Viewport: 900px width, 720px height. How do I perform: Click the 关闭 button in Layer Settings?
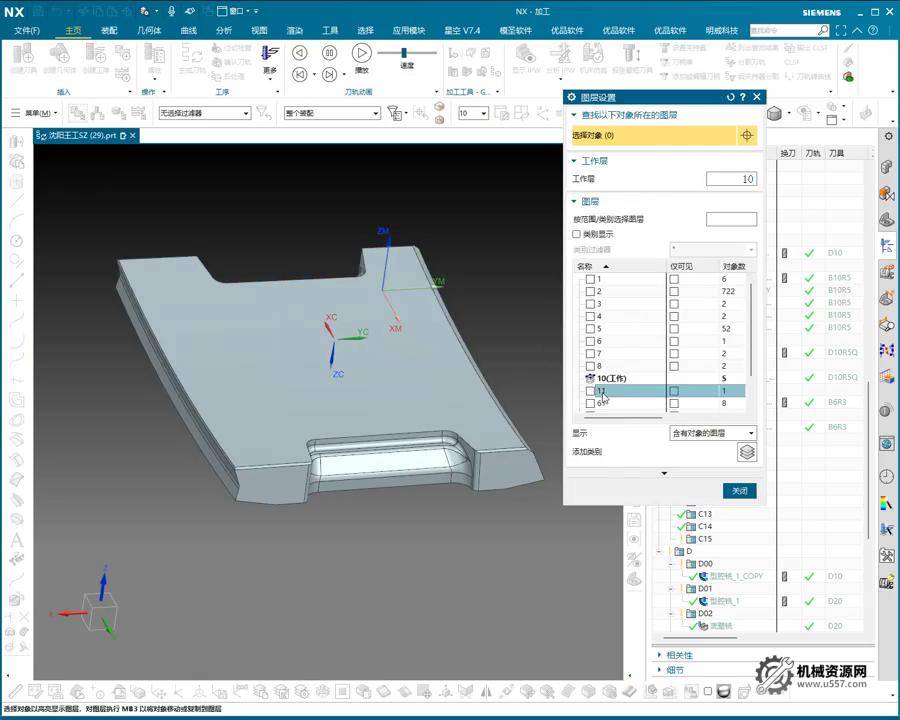click(x=739, y=491)
